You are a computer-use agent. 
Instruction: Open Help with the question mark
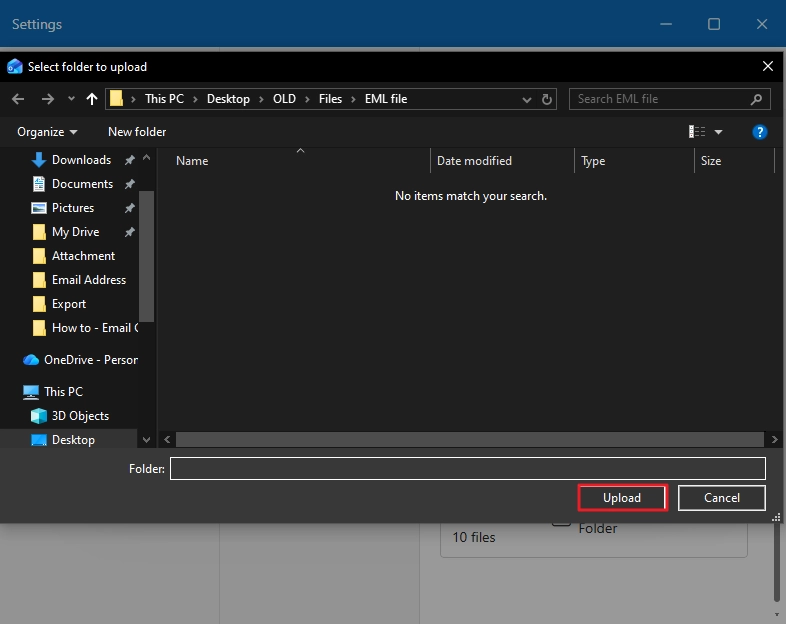click(759, 132)
